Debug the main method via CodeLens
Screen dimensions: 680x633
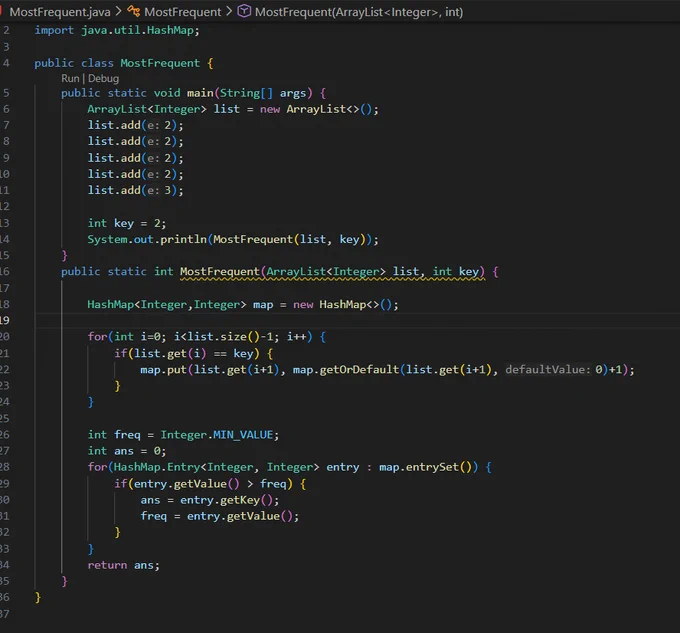(103, 78)
